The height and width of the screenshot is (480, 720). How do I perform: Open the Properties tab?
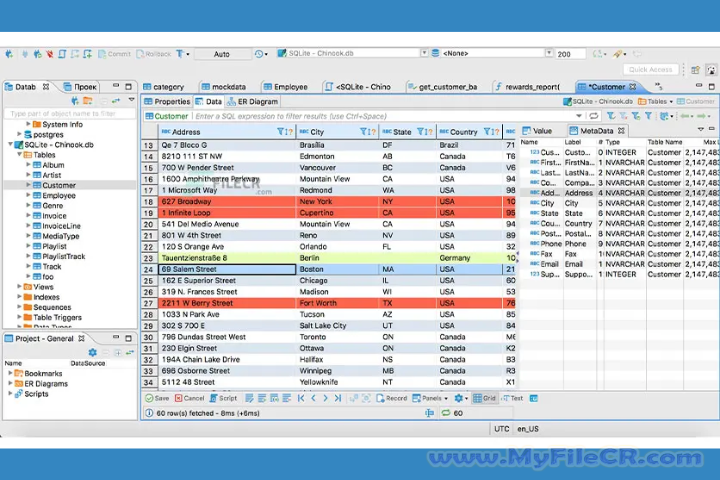tap(167, 102)
